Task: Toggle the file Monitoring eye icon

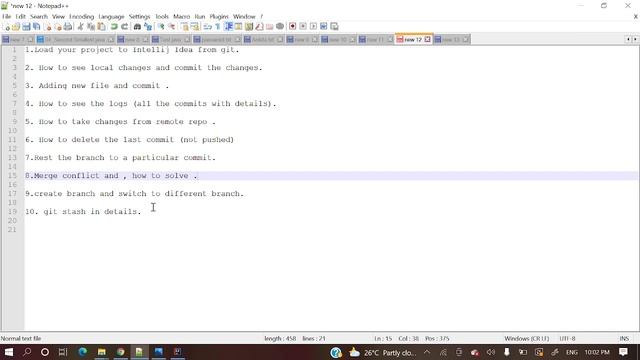Action: (280, 27)
